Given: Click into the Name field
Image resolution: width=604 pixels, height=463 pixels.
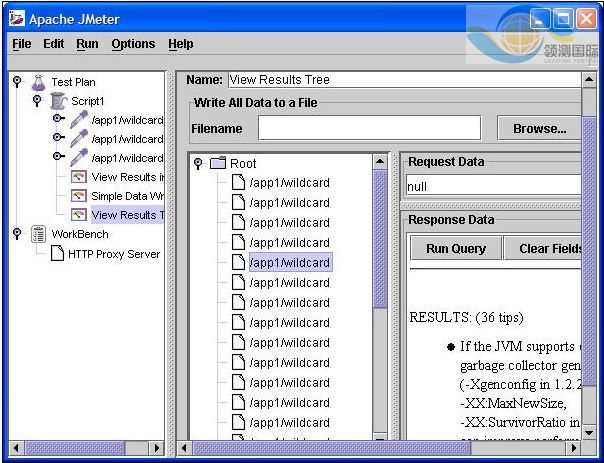Looking at the screenshot, I should 404,80.
